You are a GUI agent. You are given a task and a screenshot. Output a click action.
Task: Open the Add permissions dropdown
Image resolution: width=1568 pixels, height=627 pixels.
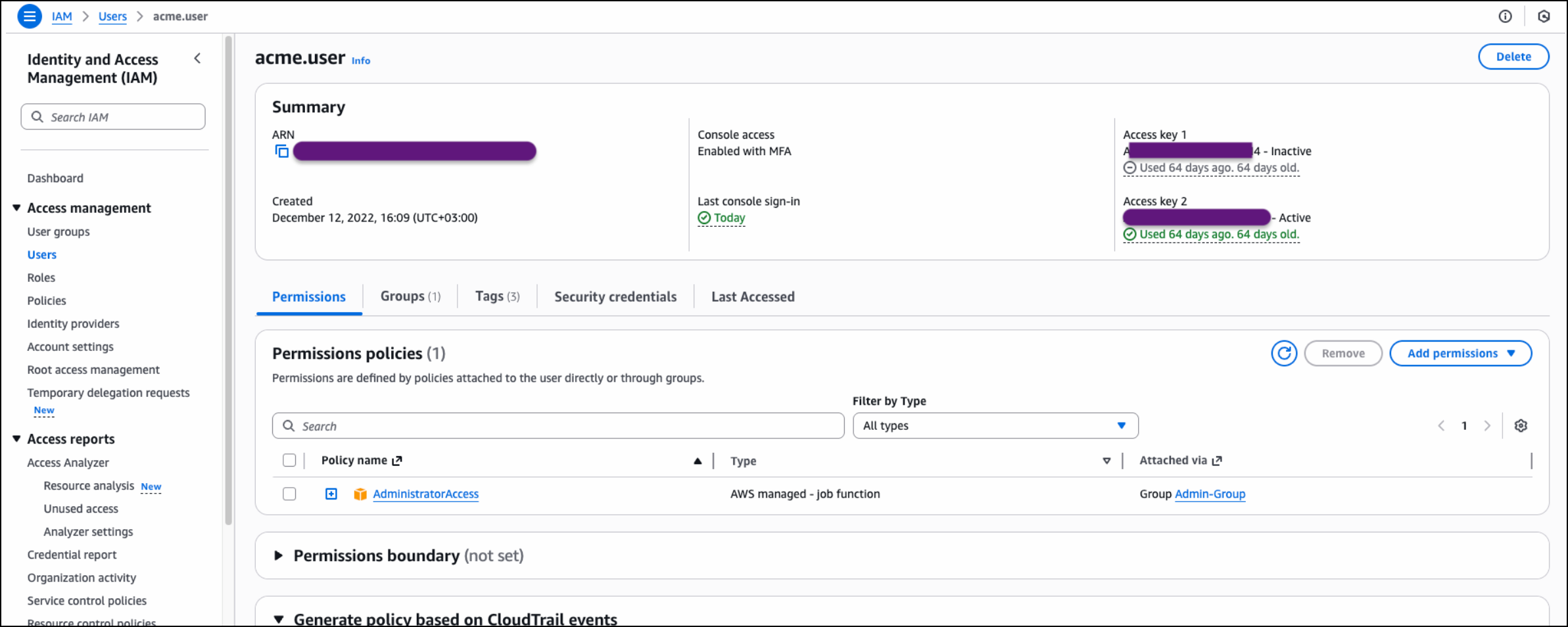tap(1460, 354)
